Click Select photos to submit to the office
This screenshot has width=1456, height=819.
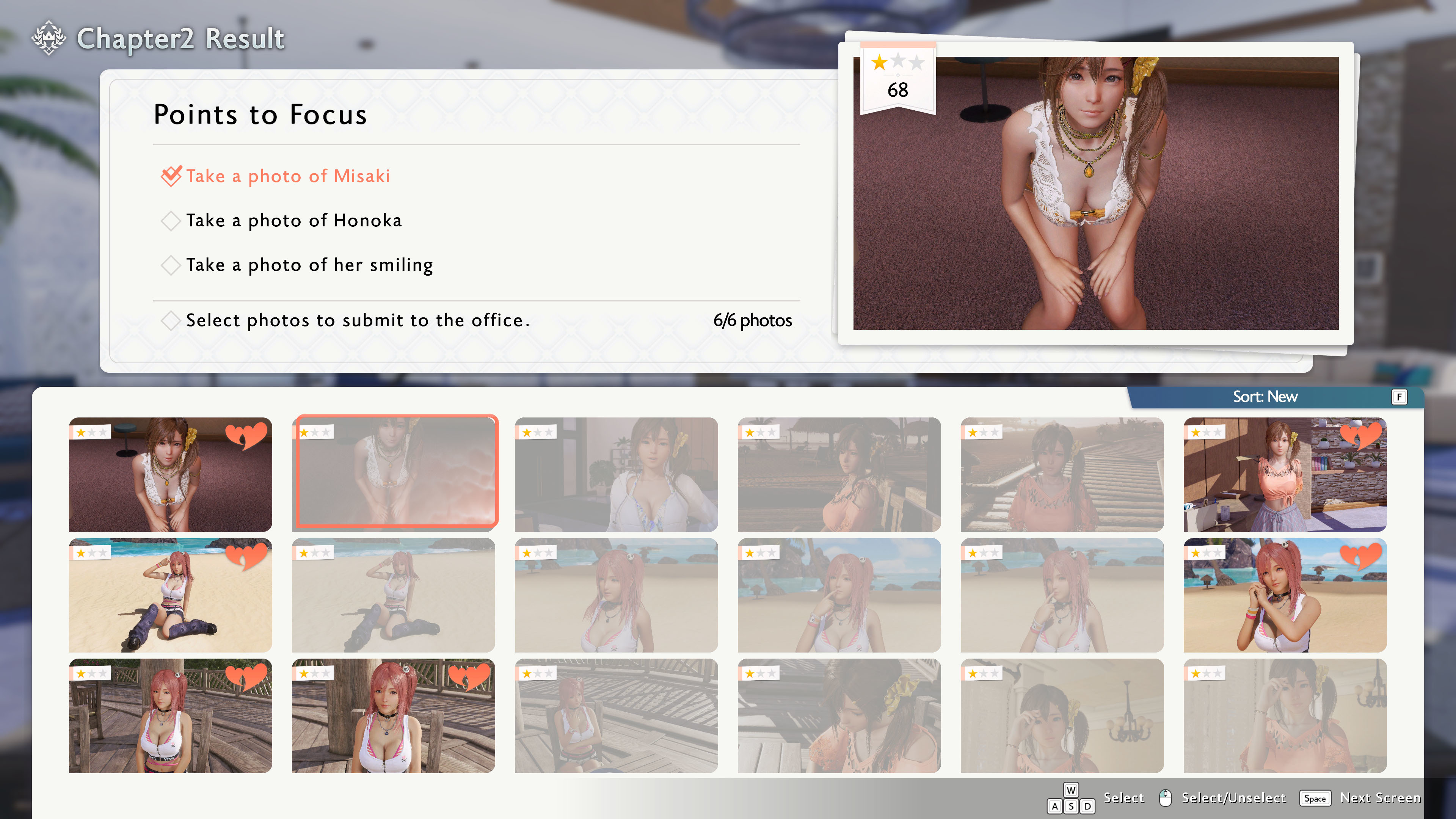click(358, 320)
